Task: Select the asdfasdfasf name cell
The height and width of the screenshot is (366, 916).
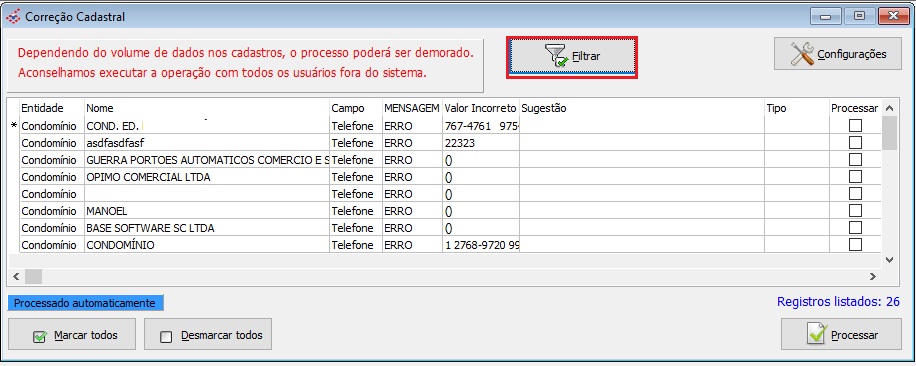Action: tap(207, 143)
